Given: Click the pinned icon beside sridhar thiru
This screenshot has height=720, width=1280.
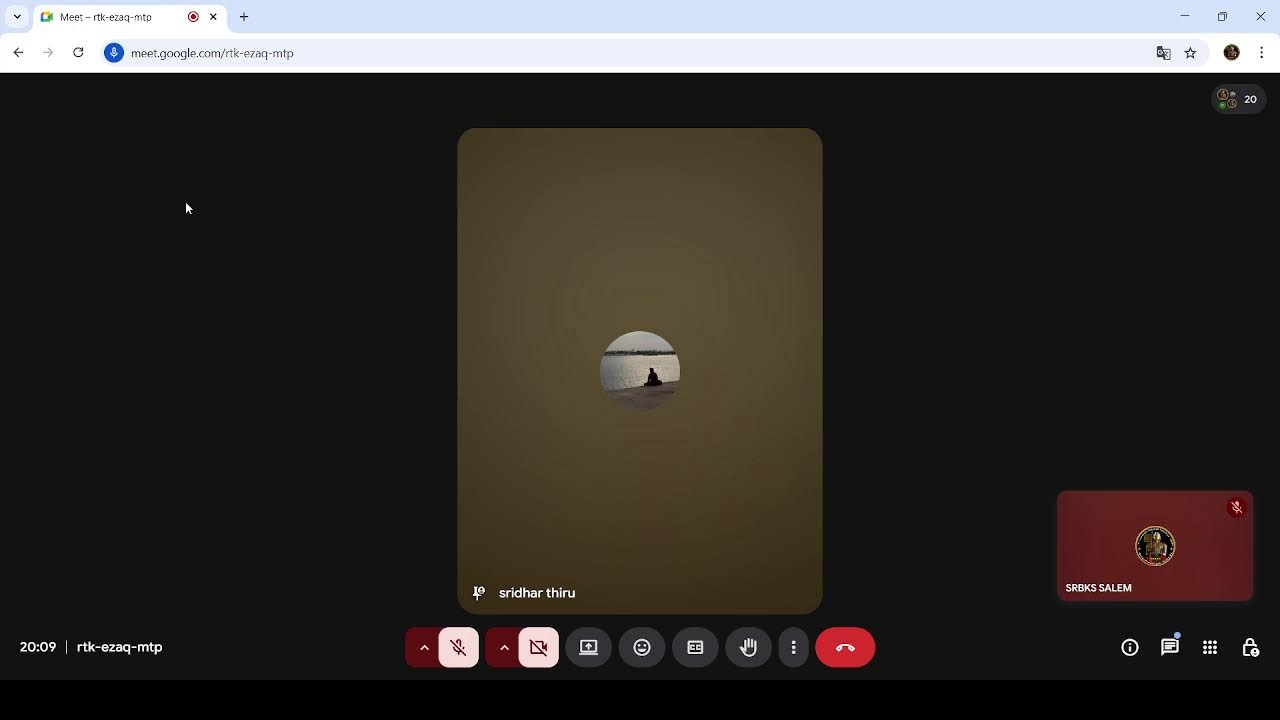Looking at the screenshot, I should coord(479,593).
